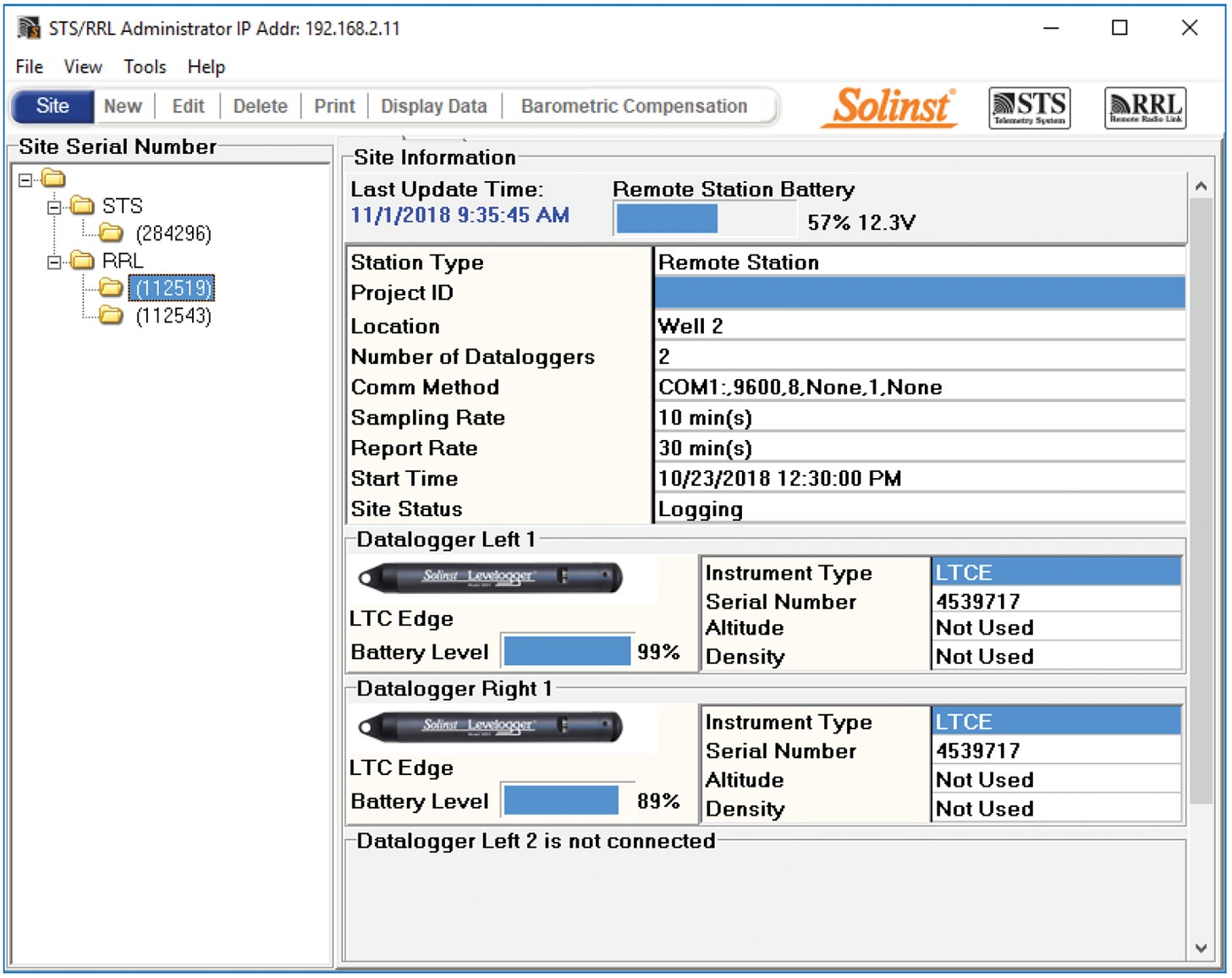Open the View menu
The width and height of the screenshot is (1232, 978).
[x=81, y=67]
